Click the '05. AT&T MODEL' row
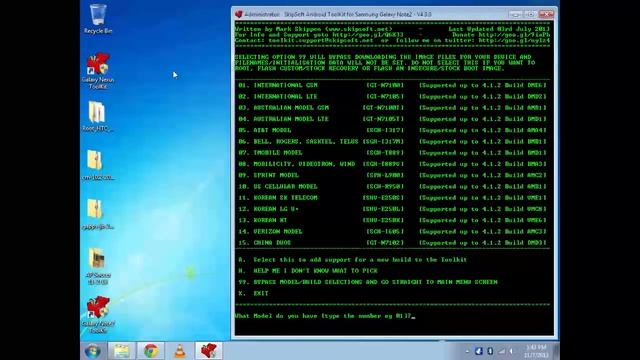 (393, 130)
